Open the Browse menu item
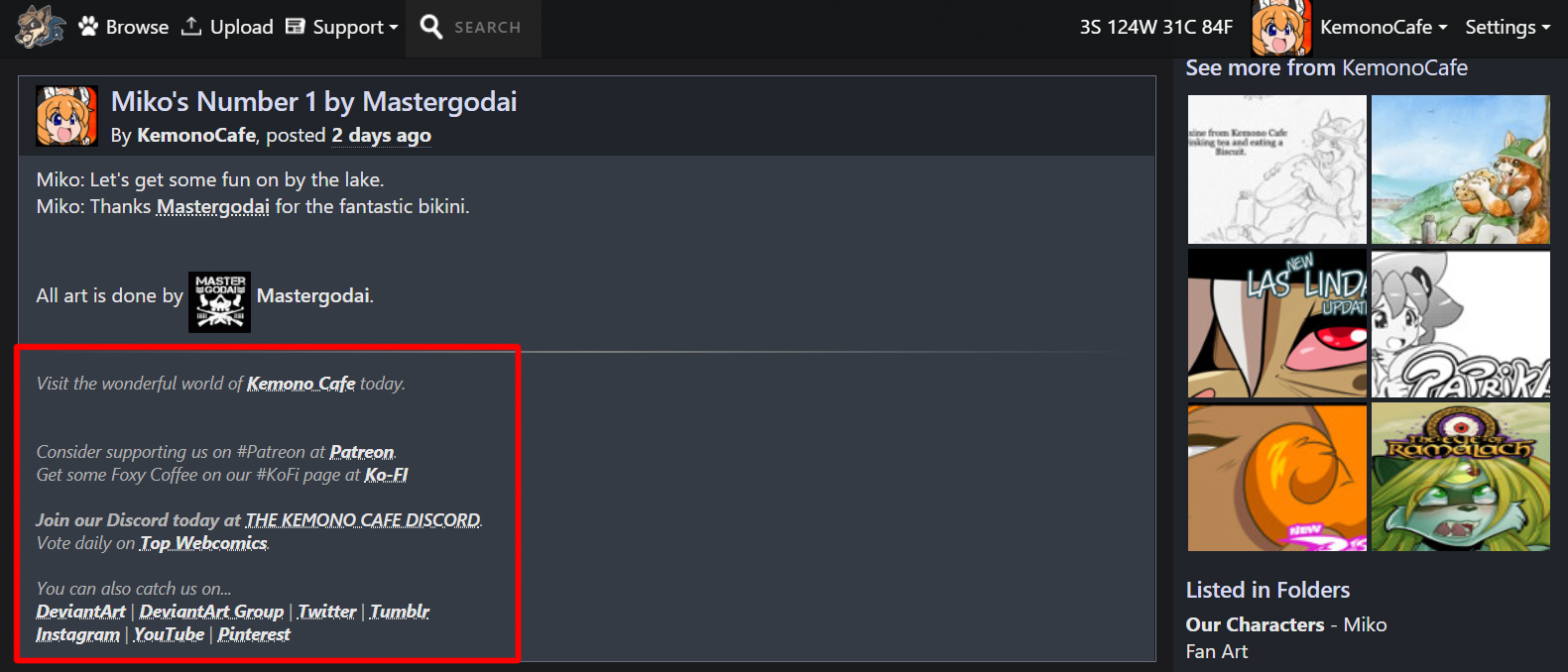The width and height of the screenshot is (1568, 672). pos(137,27)
